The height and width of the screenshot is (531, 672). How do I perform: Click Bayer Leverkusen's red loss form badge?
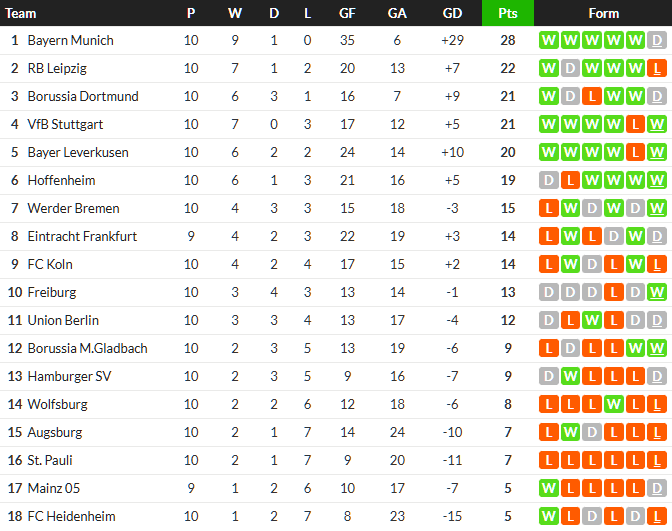pyautogui.click(x=634, y=152)
